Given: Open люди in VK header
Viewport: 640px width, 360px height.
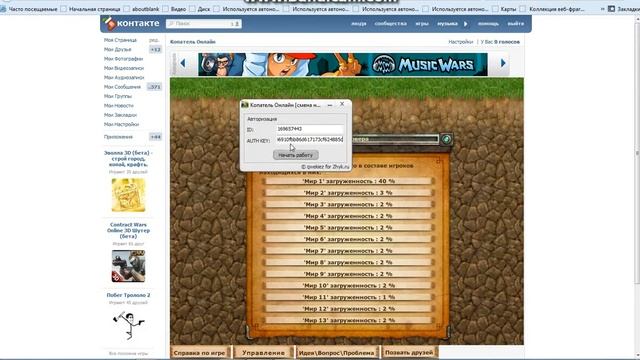Looking at the screenshot, I should 358,24.
